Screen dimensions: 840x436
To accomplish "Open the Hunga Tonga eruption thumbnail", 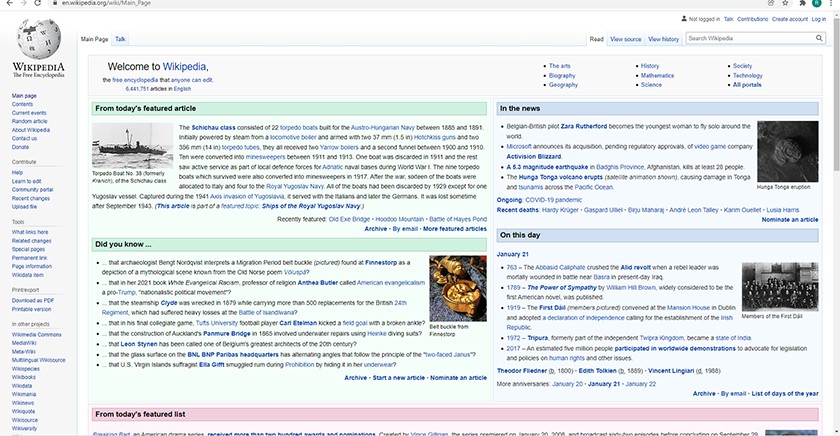I will tap(788, 151).
